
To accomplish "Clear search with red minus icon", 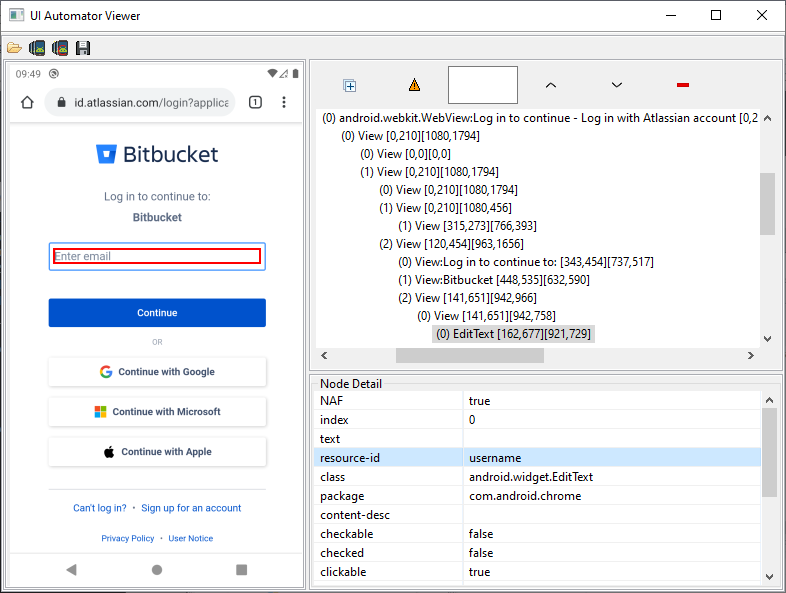I will tap(683, 85).
